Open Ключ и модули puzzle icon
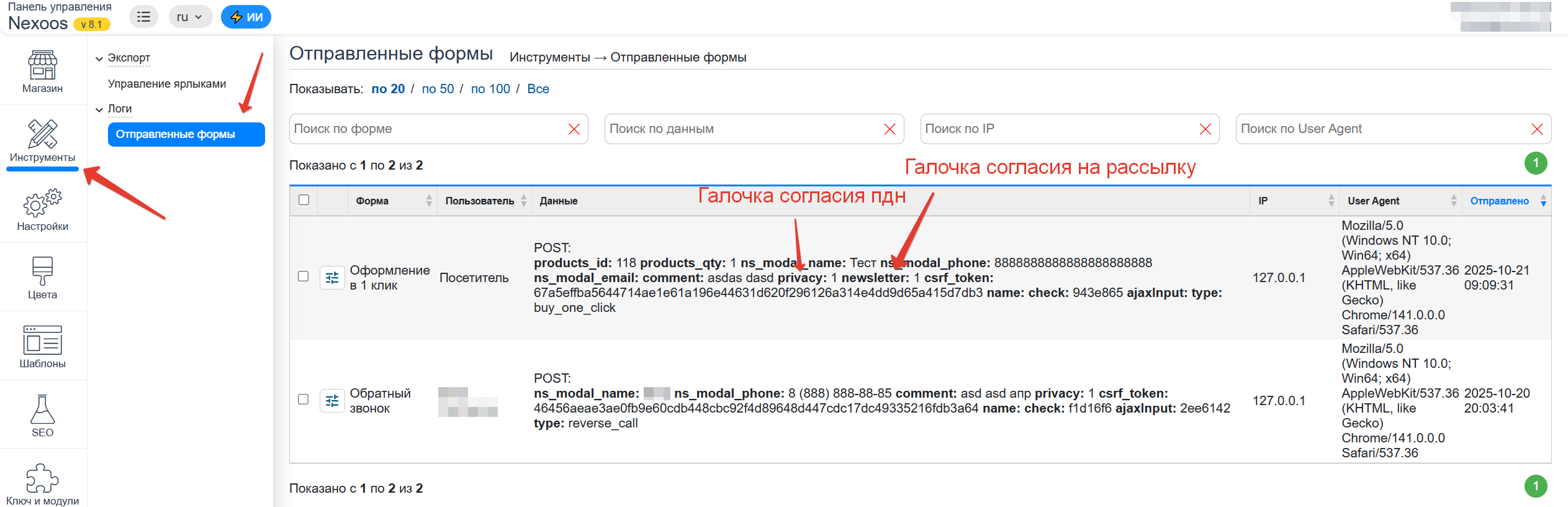The height and width of the screenshot is (507, 1568). pyautogui.click(x=42, y=478)
